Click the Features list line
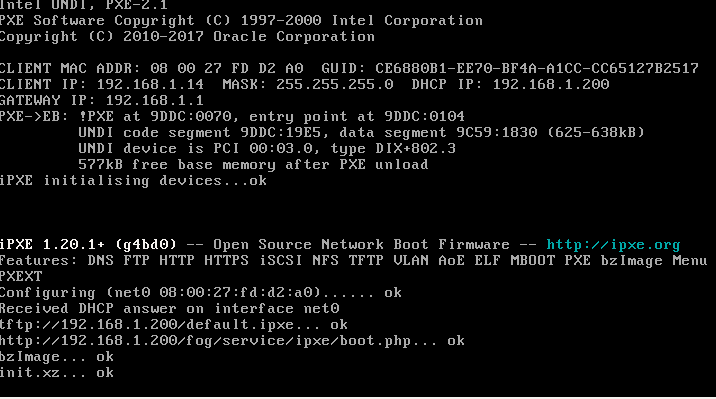Image resolution: width=716 pixels, height=399 pixels. pyautogui.click(x=353, y=261)
